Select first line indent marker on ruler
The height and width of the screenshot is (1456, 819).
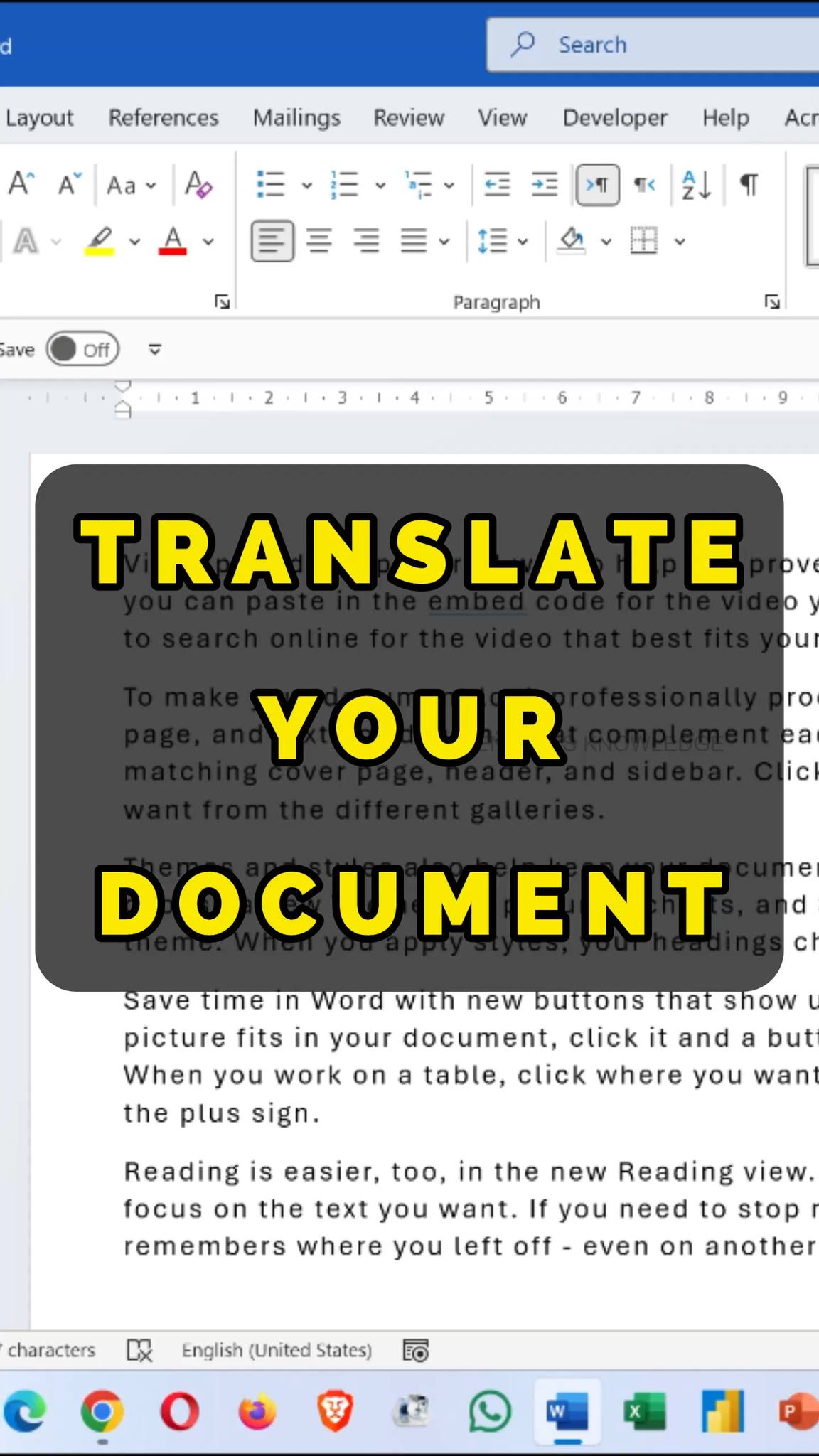(x=123, y=387)
